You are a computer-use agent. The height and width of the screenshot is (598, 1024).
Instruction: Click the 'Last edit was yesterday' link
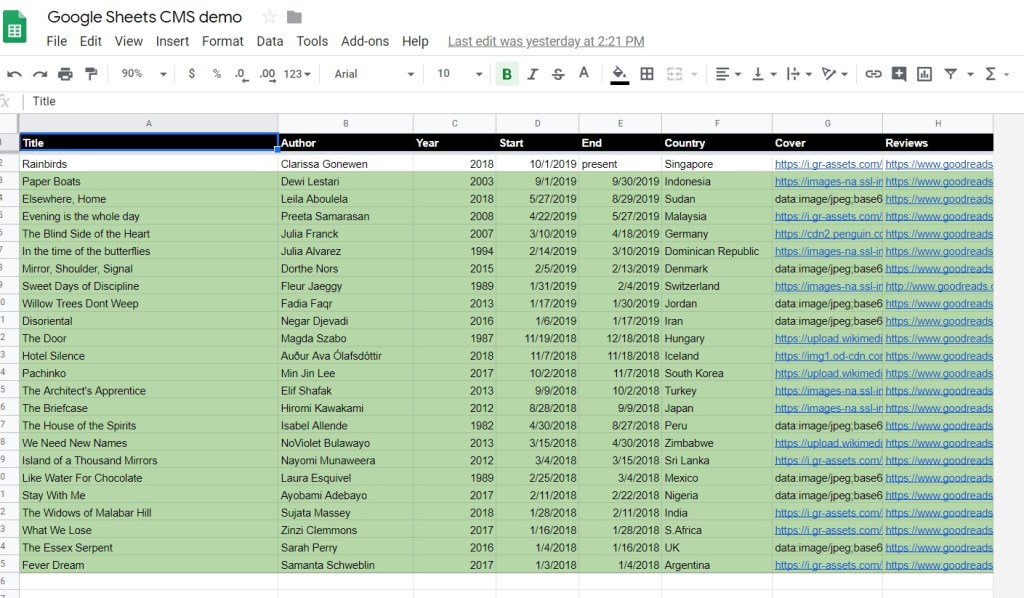click(x=546, y=41)
